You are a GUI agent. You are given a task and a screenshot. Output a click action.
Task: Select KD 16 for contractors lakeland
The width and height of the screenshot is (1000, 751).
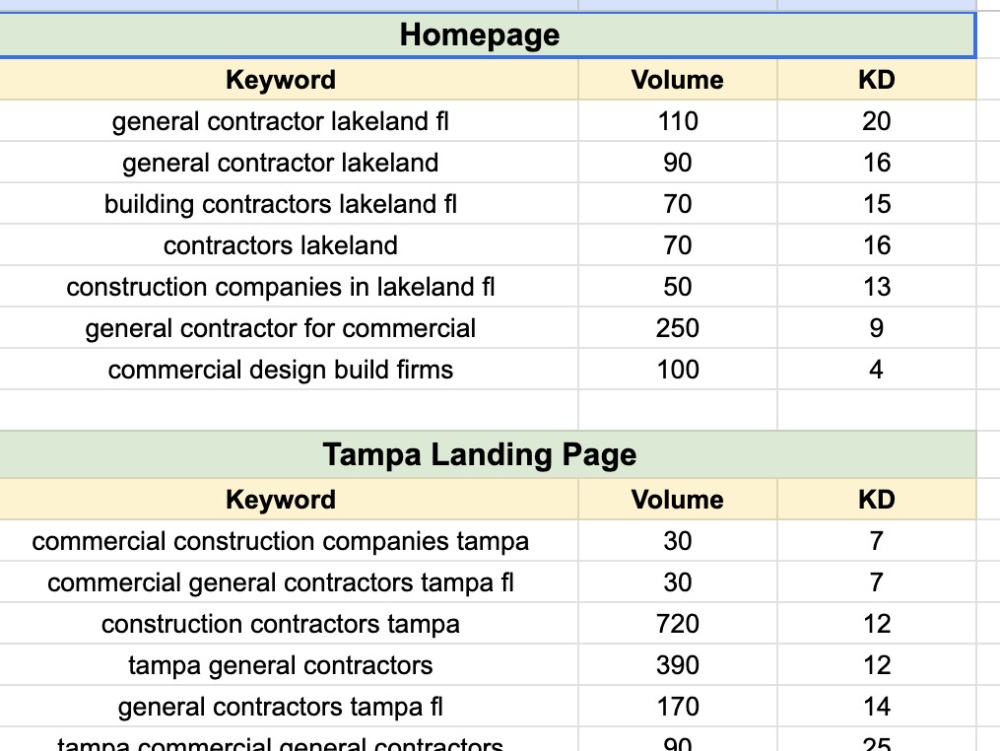(x=876, y=245)
